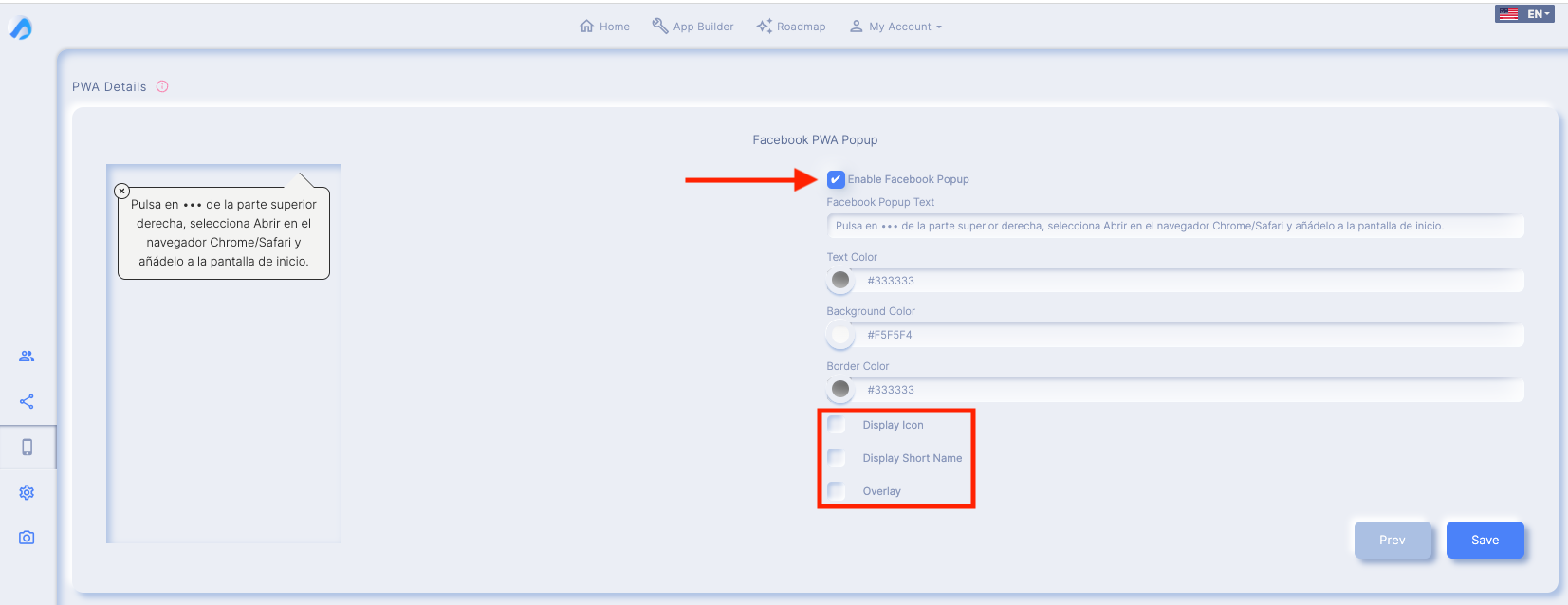Open the share icon in the sidebar
Screen dimensions: 1568x605
point(27,401)
